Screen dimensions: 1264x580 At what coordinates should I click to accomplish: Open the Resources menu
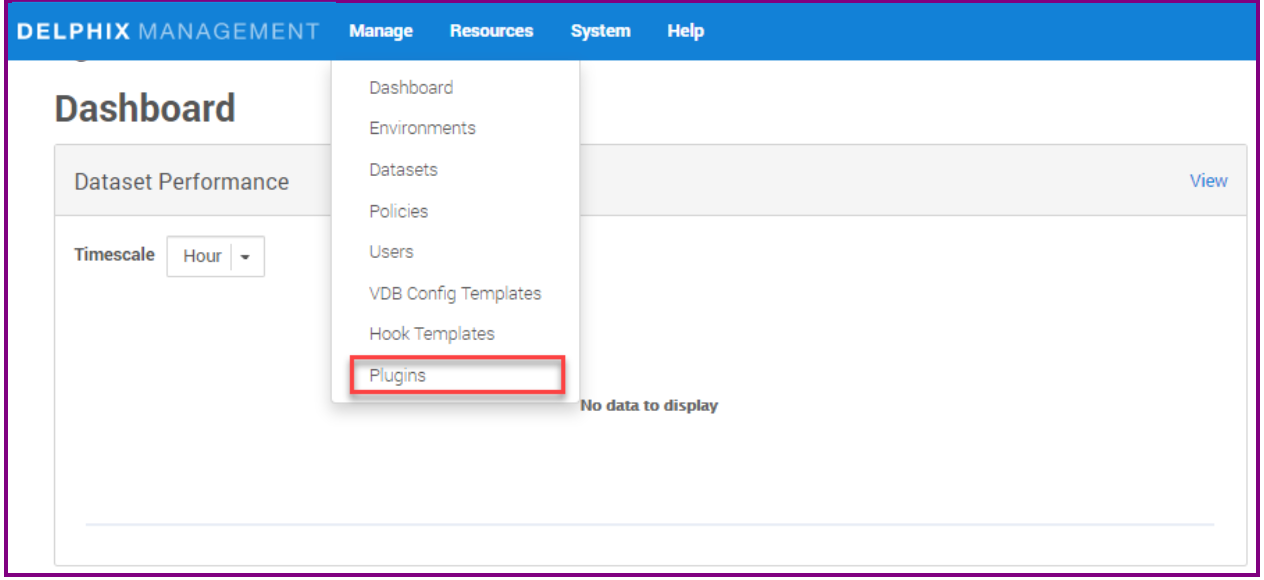491,31
